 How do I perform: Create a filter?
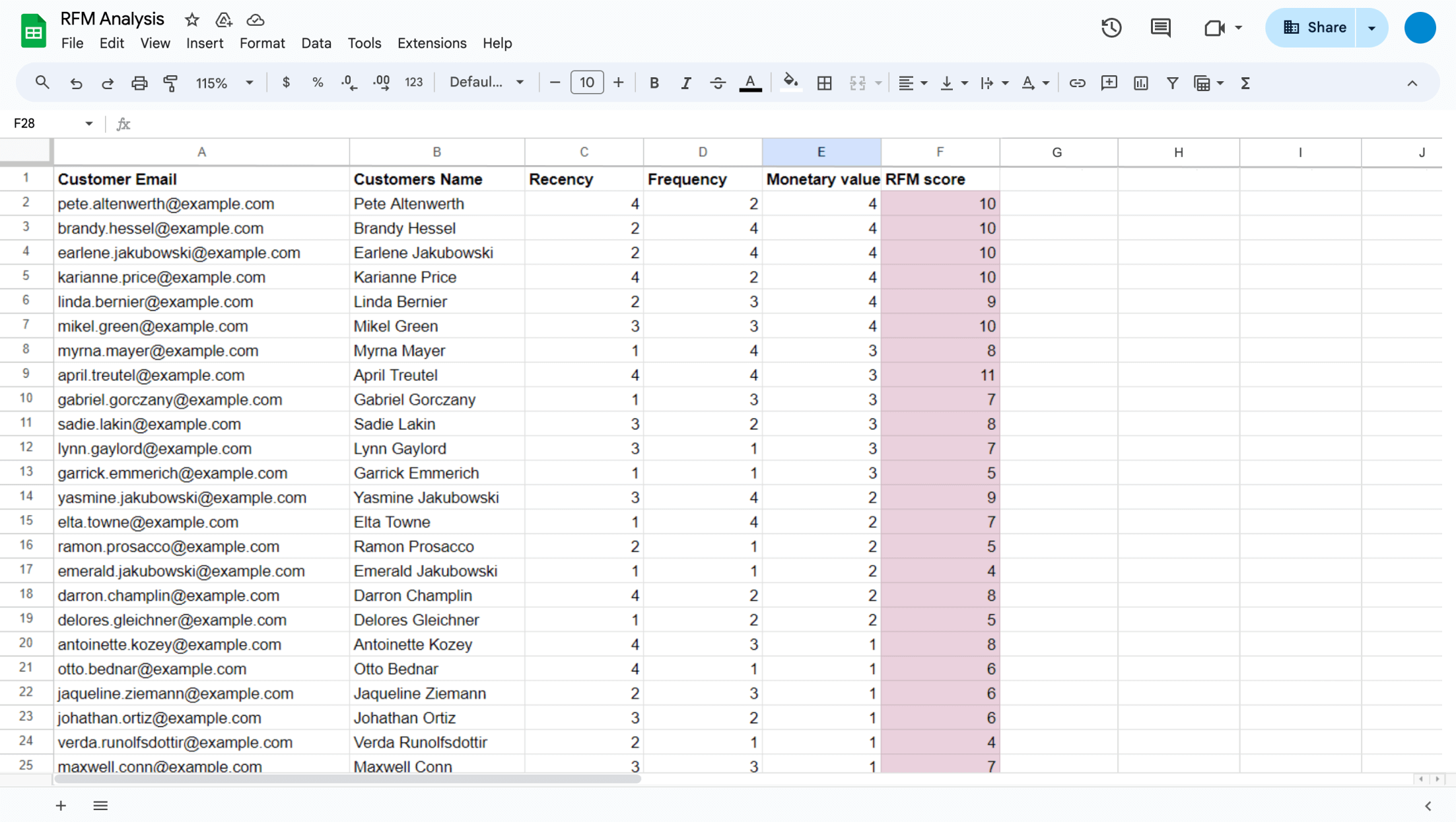1173,83
